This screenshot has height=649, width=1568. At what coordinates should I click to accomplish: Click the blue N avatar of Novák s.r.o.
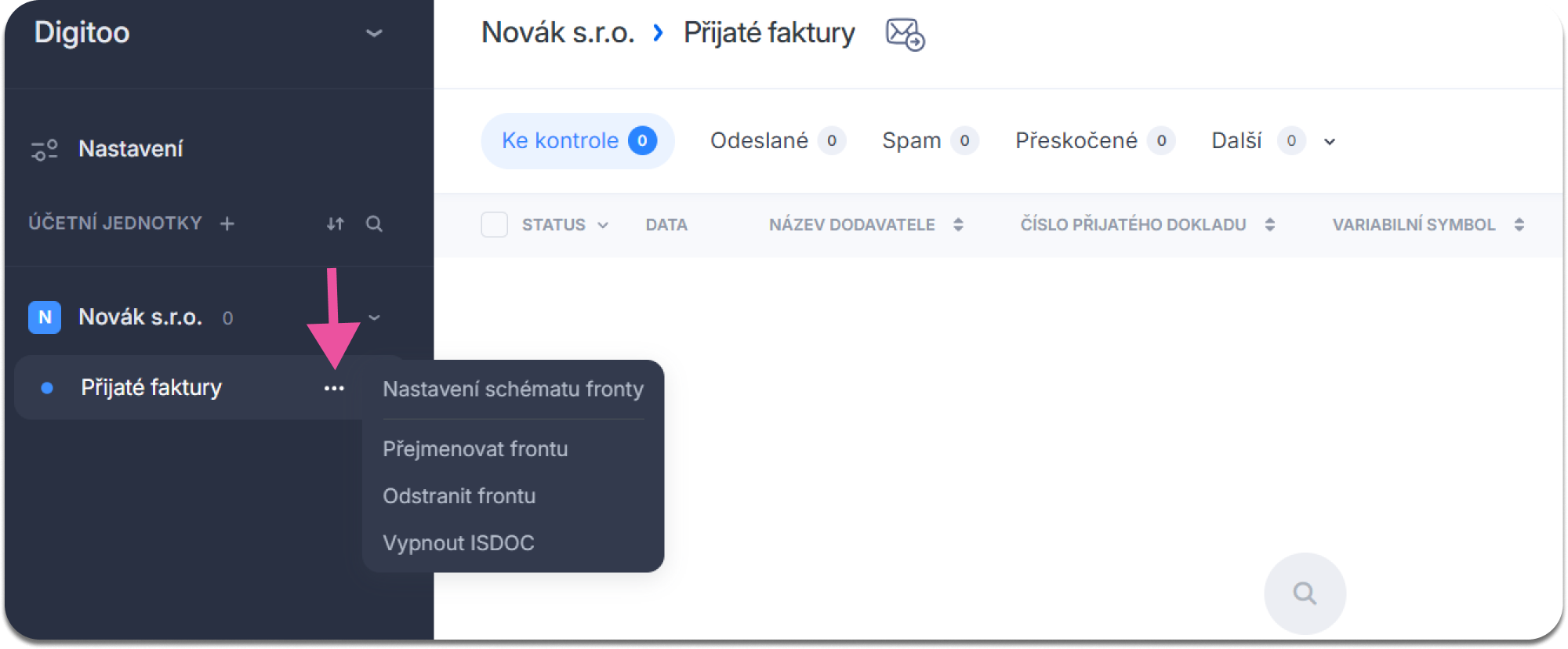(45, 317)
